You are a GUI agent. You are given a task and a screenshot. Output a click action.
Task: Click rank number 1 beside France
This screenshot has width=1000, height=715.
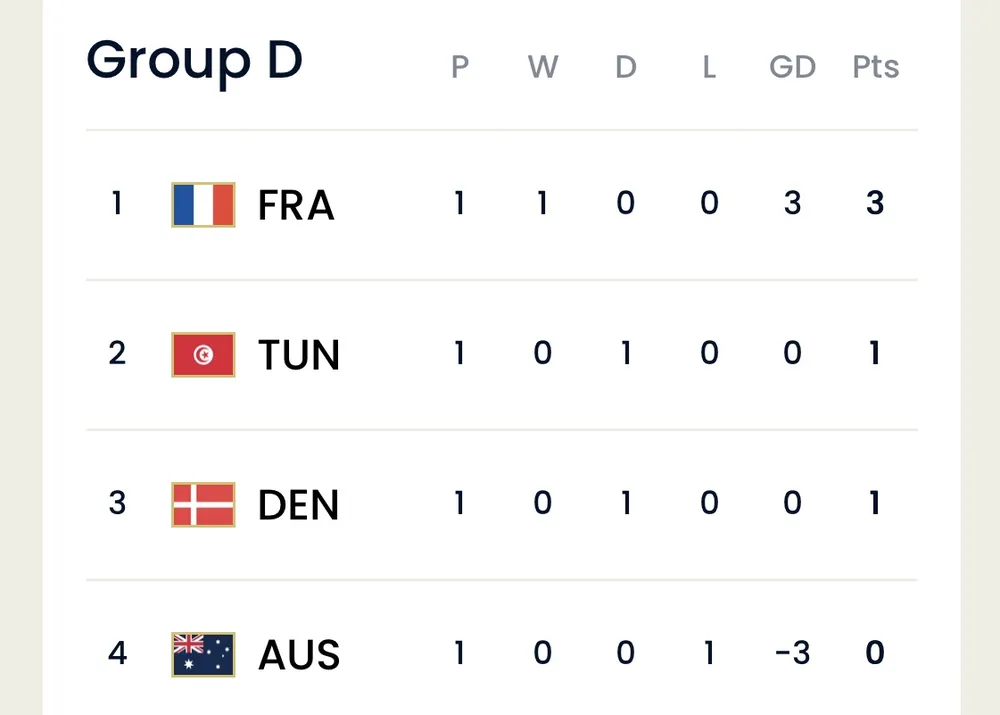[x=117, y=204]
